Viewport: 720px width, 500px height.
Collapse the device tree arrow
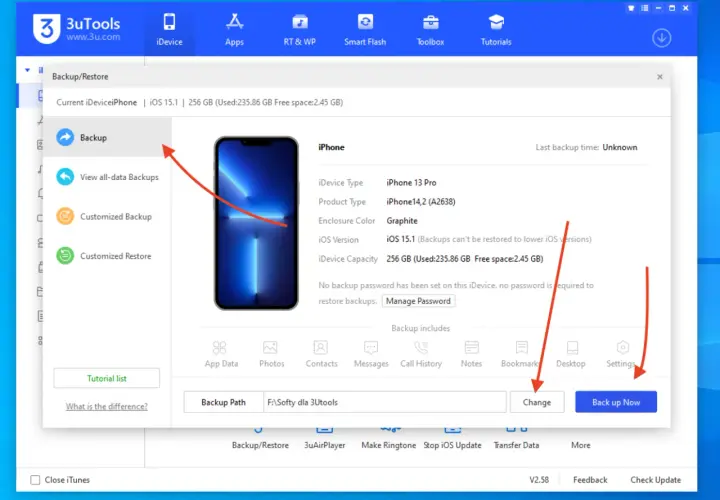pyautogui.click(x=28, y=70)
